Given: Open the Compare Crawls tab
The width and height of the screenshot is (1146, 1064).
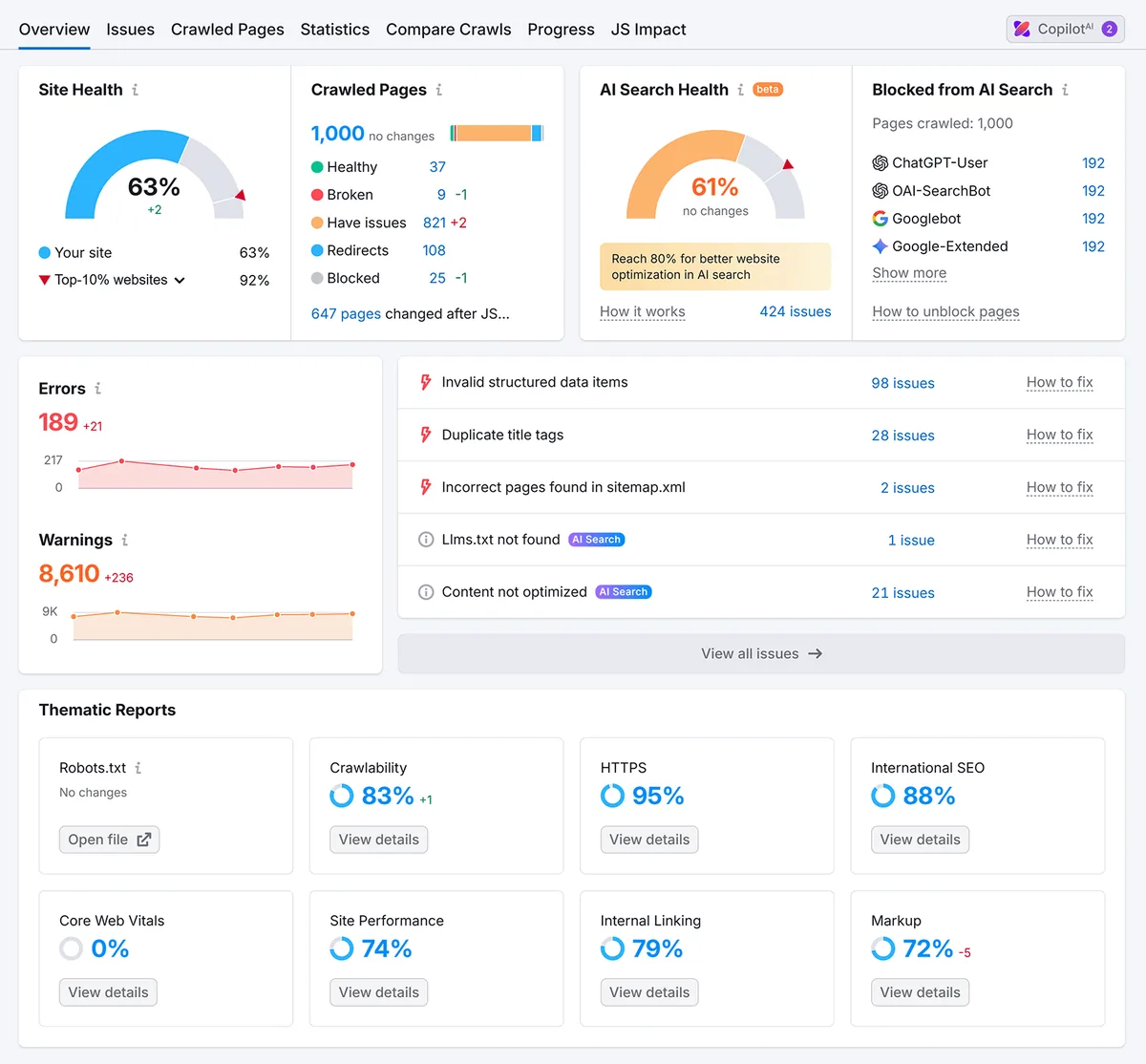Looking at the screenshot, I should point(449,30).
